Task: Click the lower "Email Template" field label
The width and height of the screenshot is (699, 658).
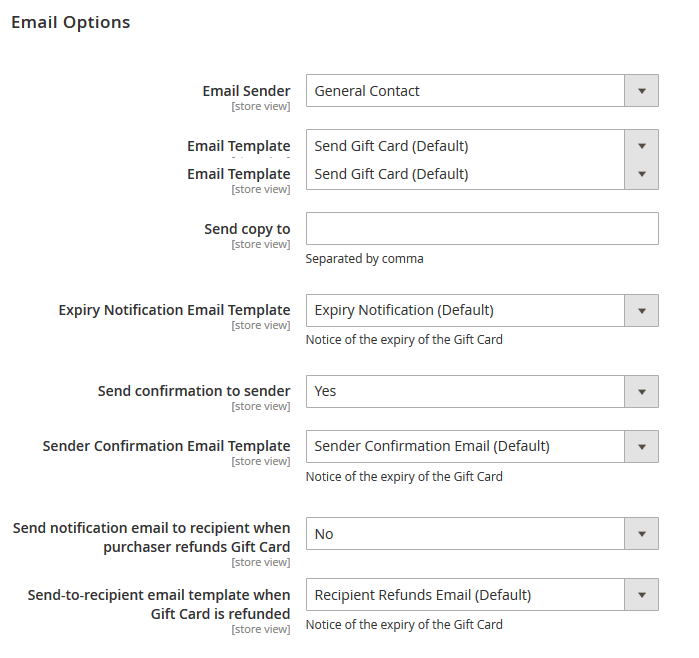Action: tap(238, 174)
